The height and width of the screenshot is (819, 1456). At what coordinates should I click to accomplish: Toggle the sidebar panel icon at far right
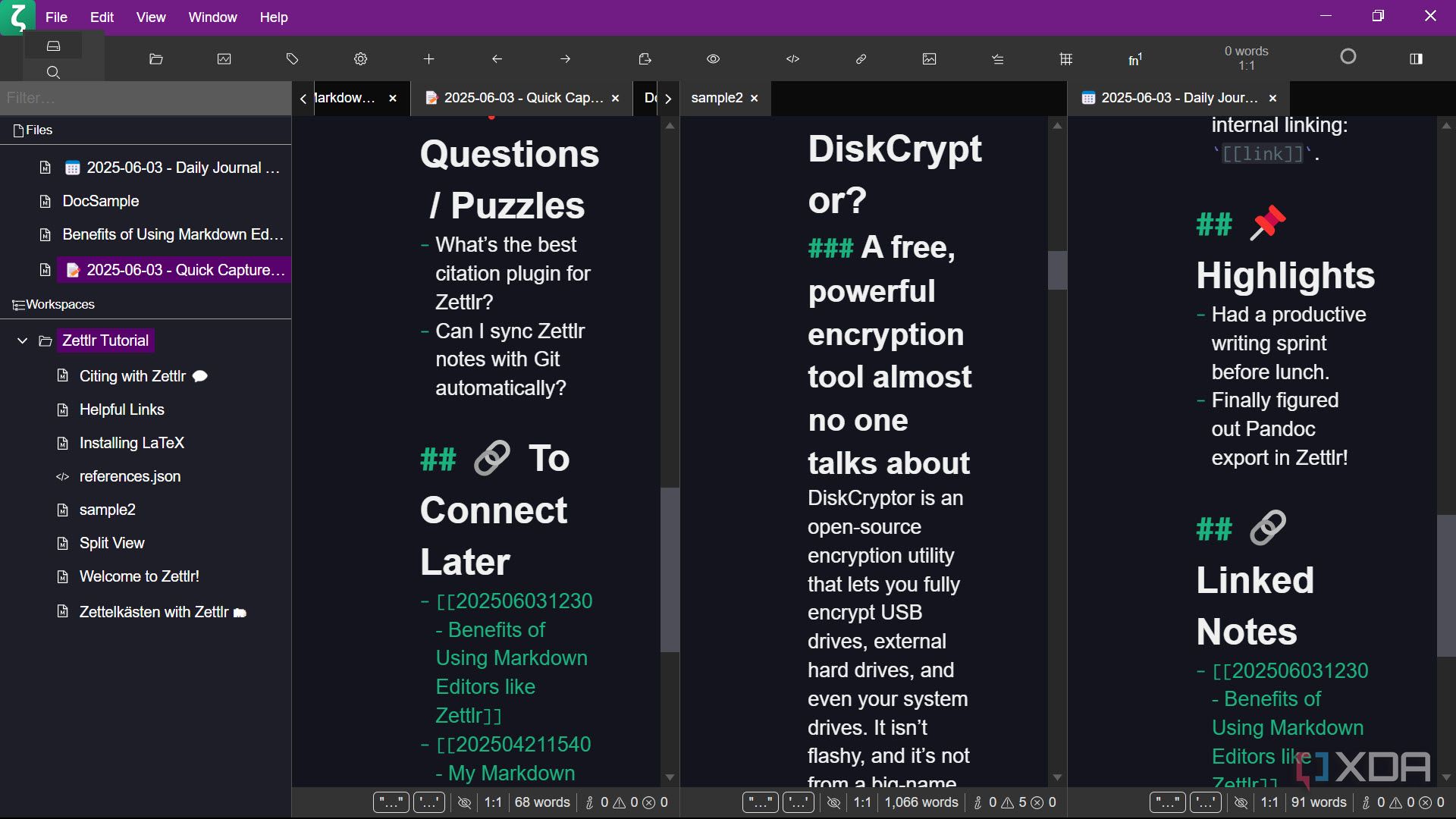[1416, 58]
